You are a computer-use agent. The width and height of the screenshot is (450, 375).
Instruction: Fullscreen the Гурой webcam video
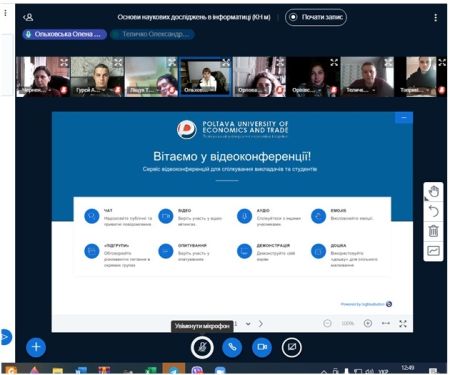[x=118, y=62]
